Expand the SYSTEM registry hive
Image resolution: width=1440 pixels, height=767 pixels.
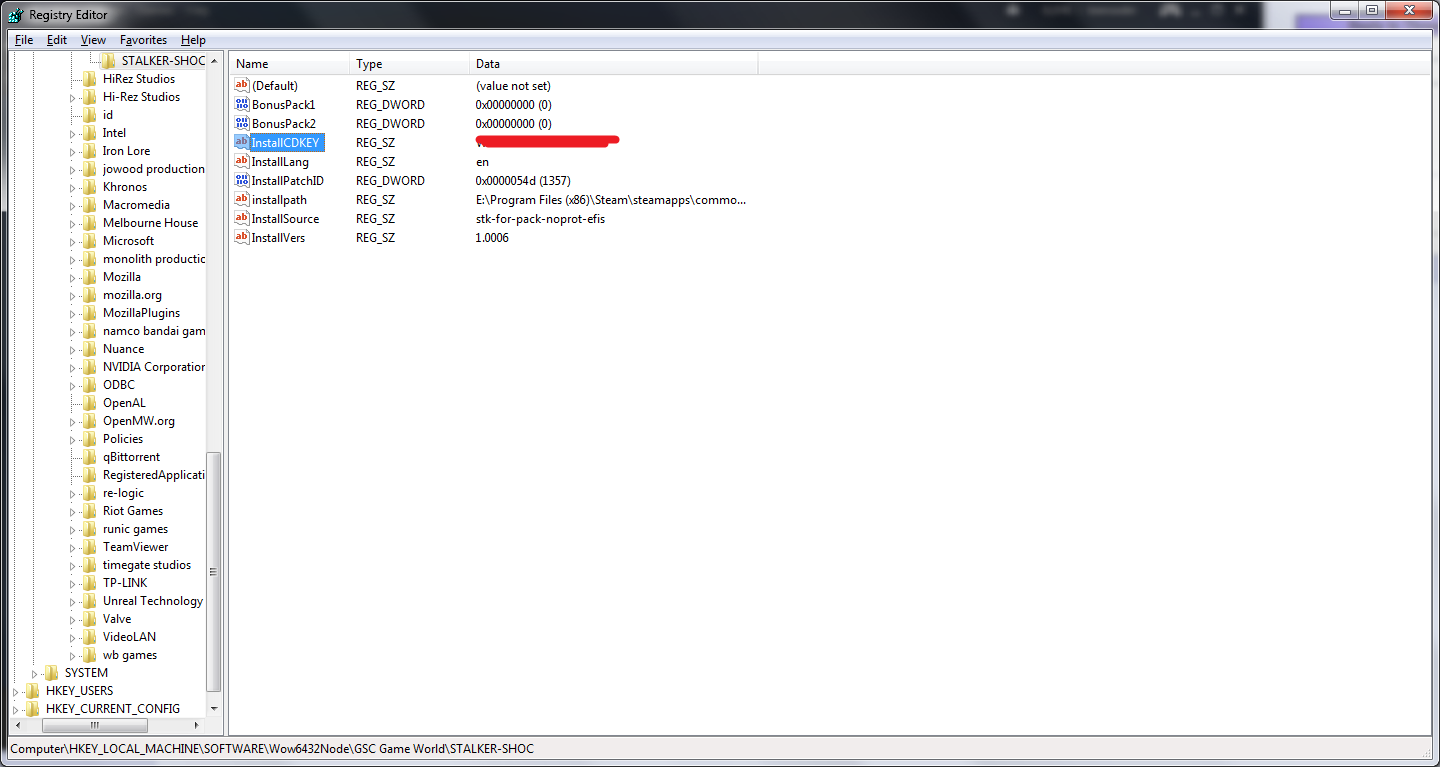pyautogui.click(x=35, y=673)
